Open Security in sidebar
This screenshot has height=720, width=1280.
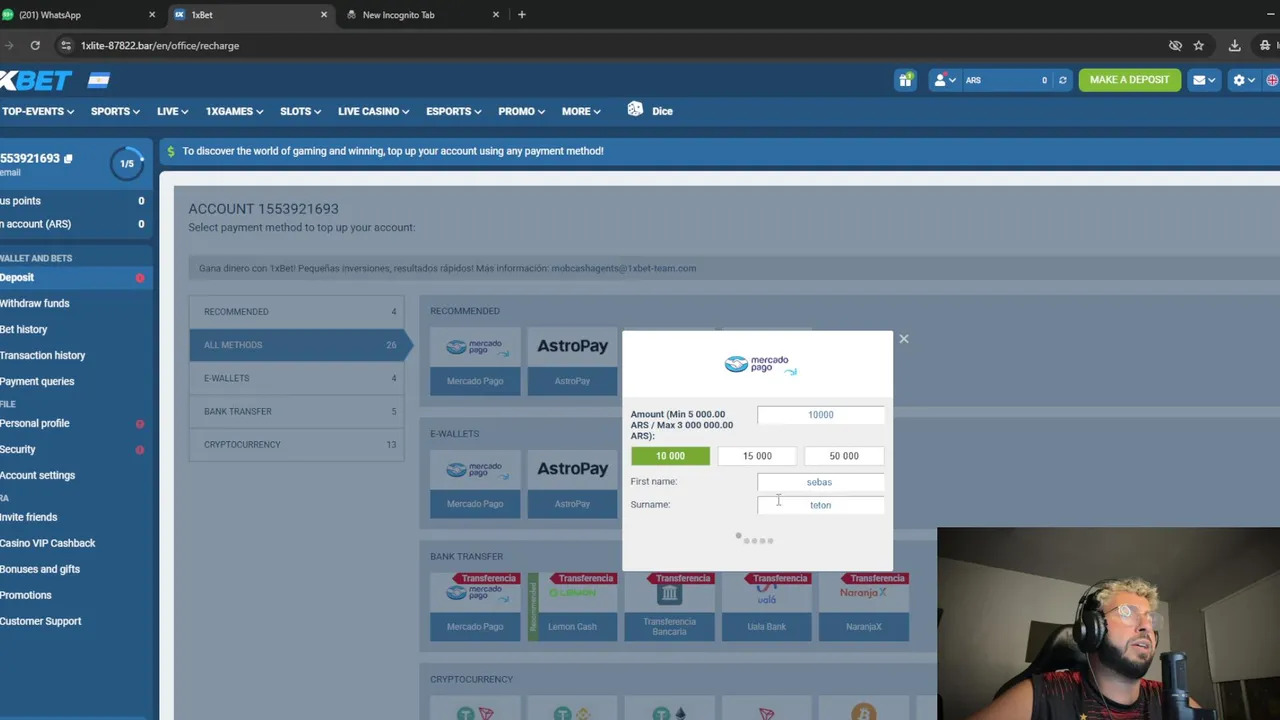point(75,450)
